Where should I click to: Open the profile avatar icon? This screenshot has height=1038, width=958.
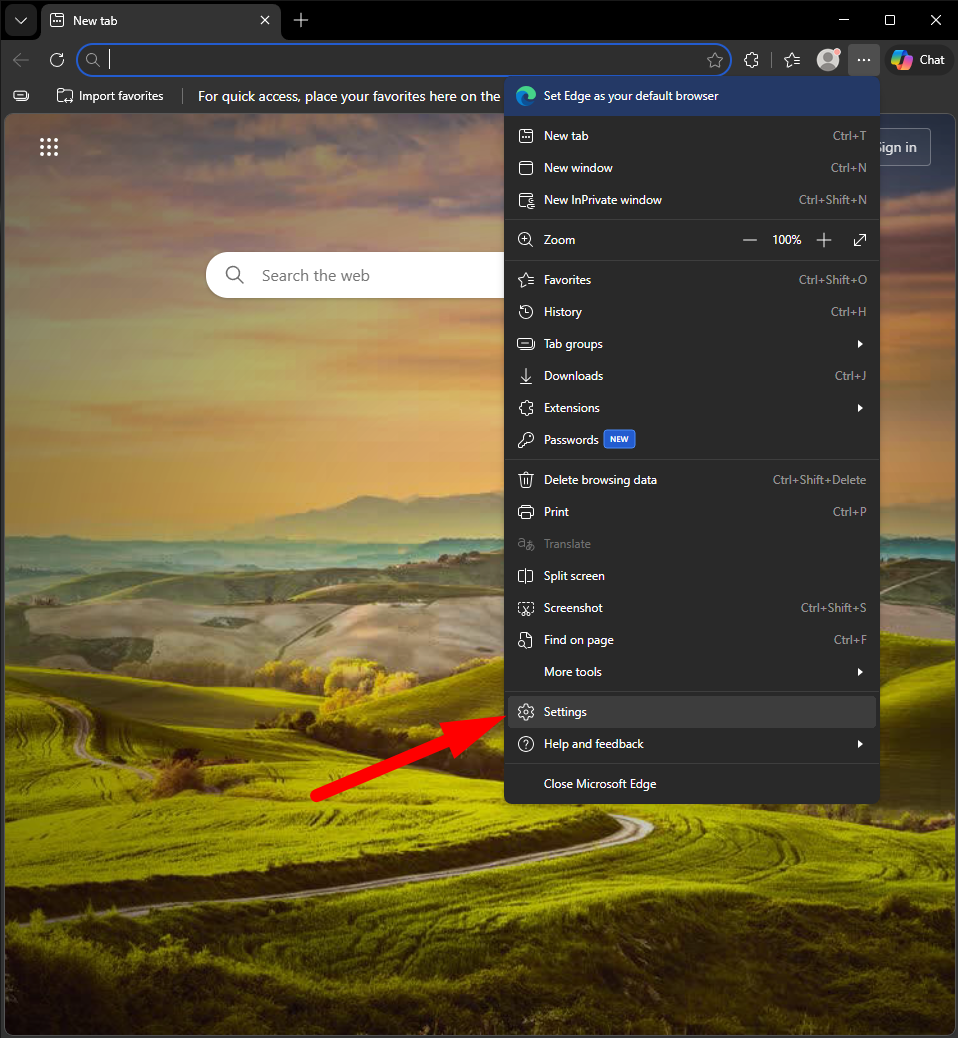[x=828, y=60]
